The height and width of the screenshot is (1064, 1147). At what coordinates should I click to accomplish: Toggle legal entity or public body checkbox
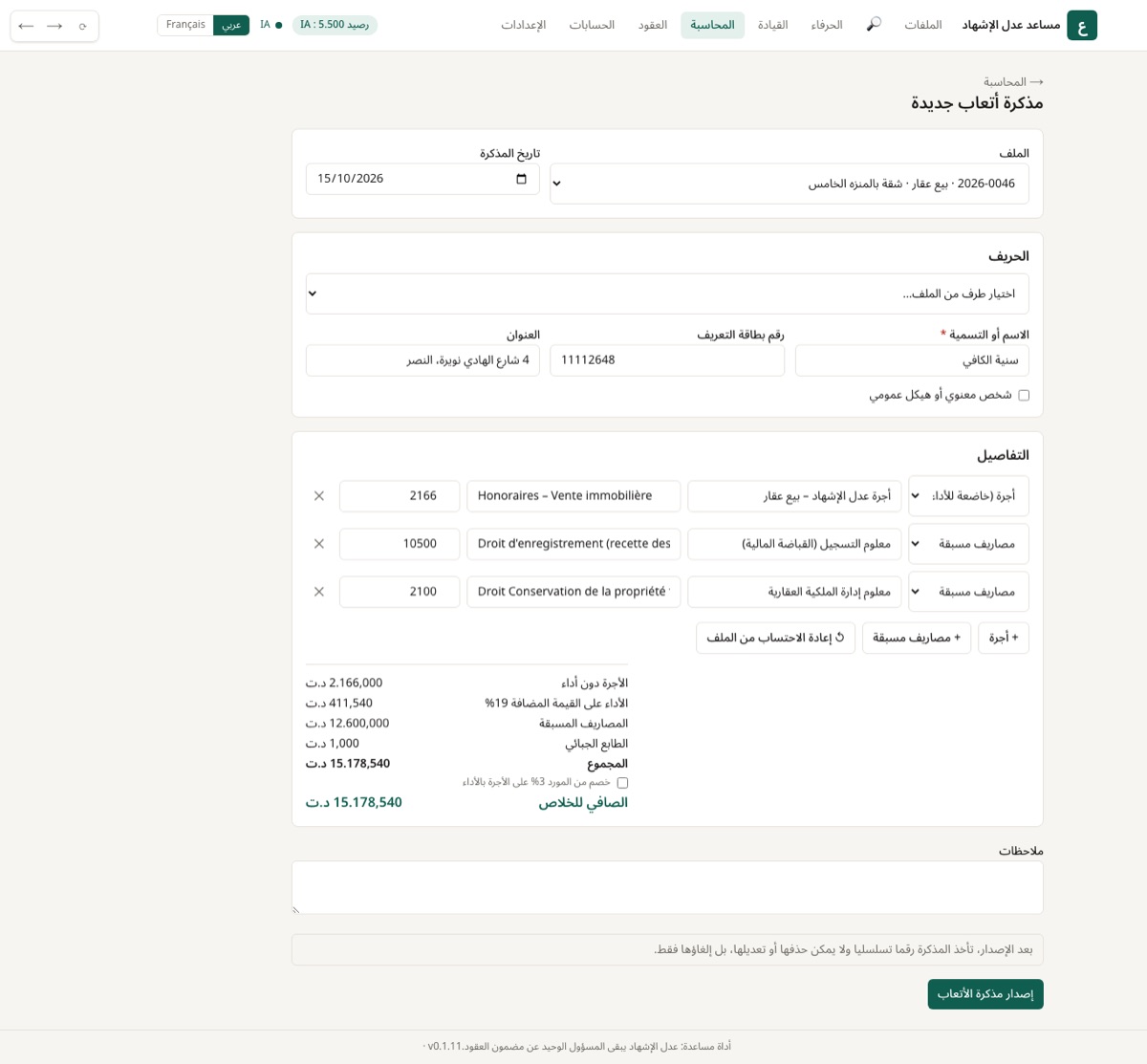point(1024,395)
